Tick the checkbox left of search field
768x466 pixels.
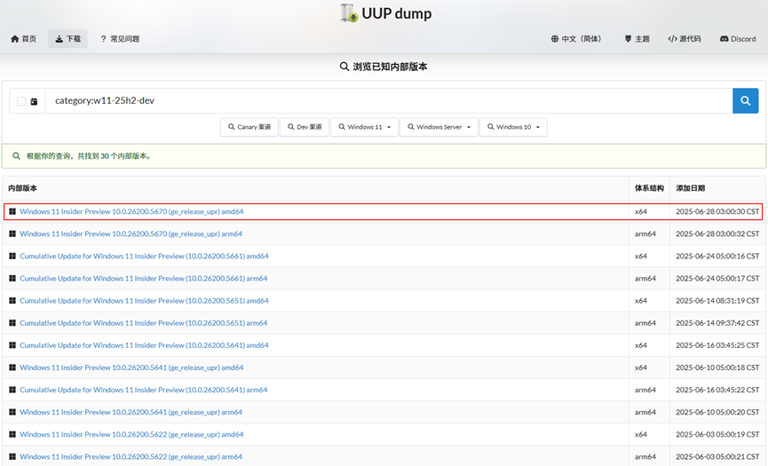tap(22, 101)
